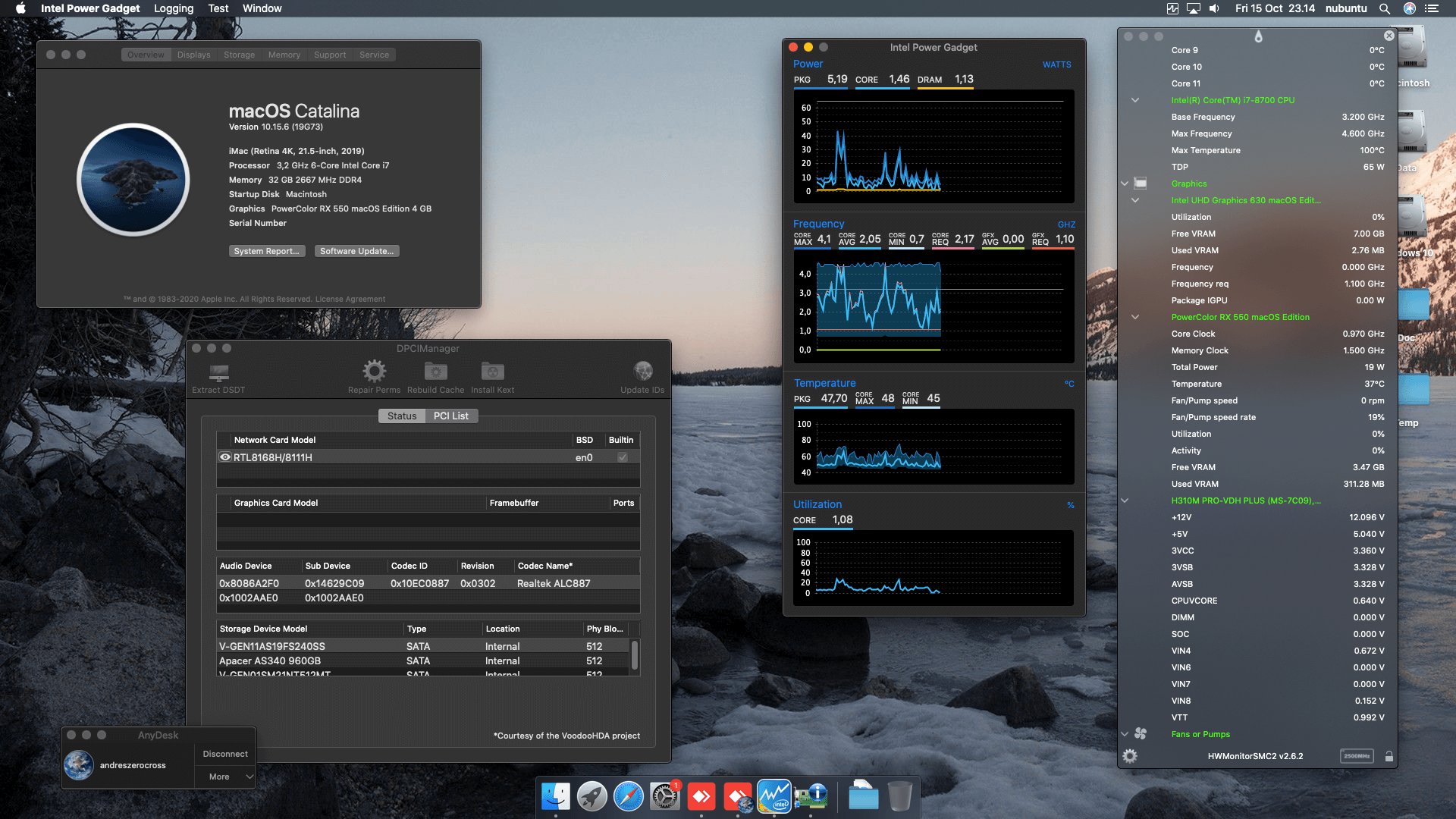The height and width of the screenshot is (819, 1456).
Task: Select the Status tab in DPCIManager
Action: click(x=402, y=416)
